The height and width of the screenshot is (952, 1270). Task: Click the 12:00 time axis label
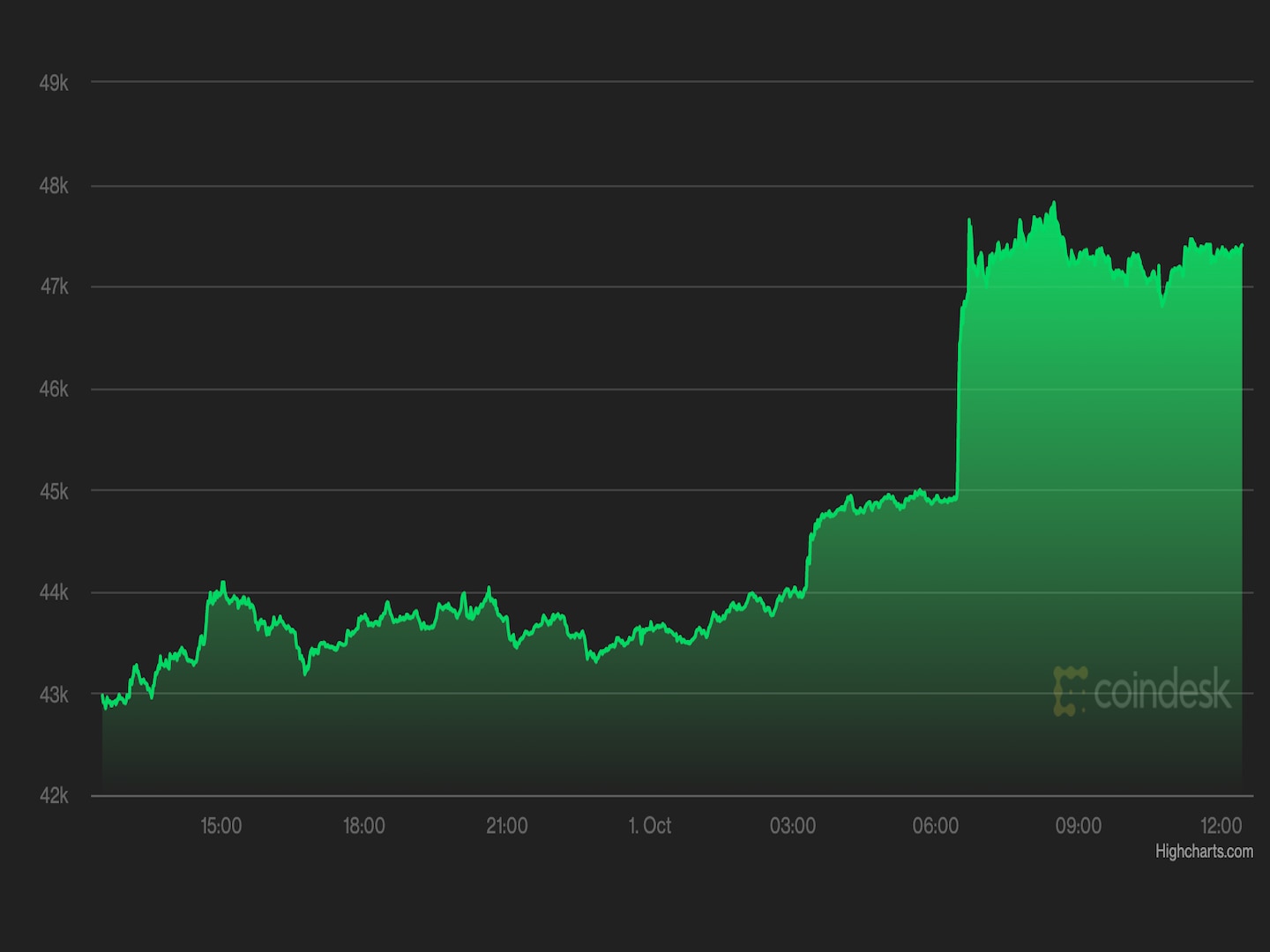(1221, 826)
